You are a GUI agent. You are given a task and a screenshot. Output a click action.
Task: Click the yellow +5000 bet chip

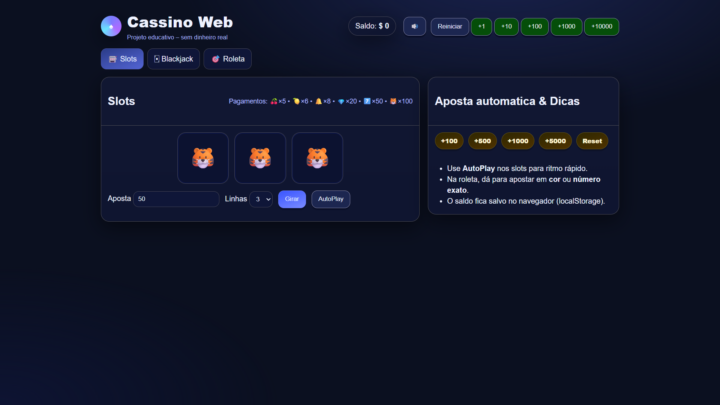click(555, 141)
